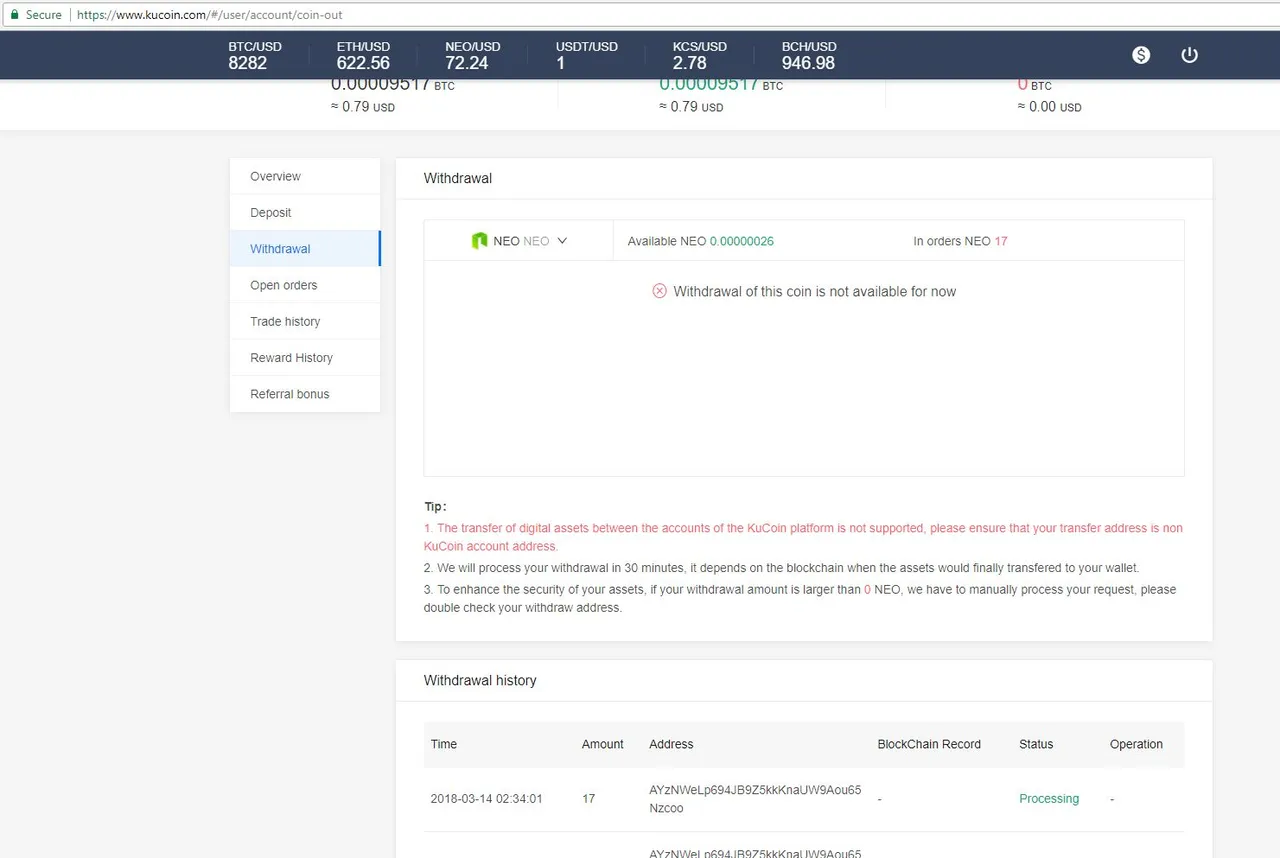Click the ETH/USD 622.56 ticker
The image size is (1280, 858).
[363, 55]
